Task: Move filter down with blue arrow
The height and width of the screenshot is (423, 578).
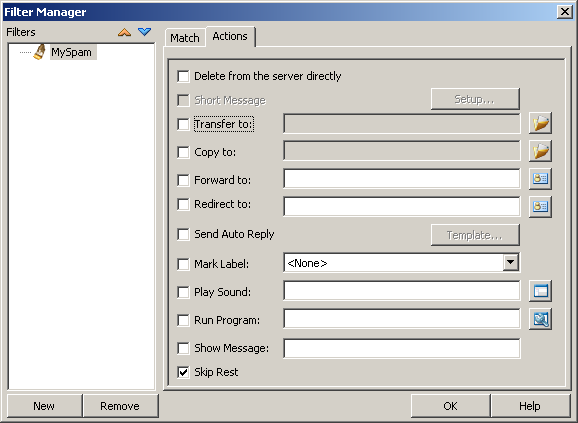Action: (144, 32)
